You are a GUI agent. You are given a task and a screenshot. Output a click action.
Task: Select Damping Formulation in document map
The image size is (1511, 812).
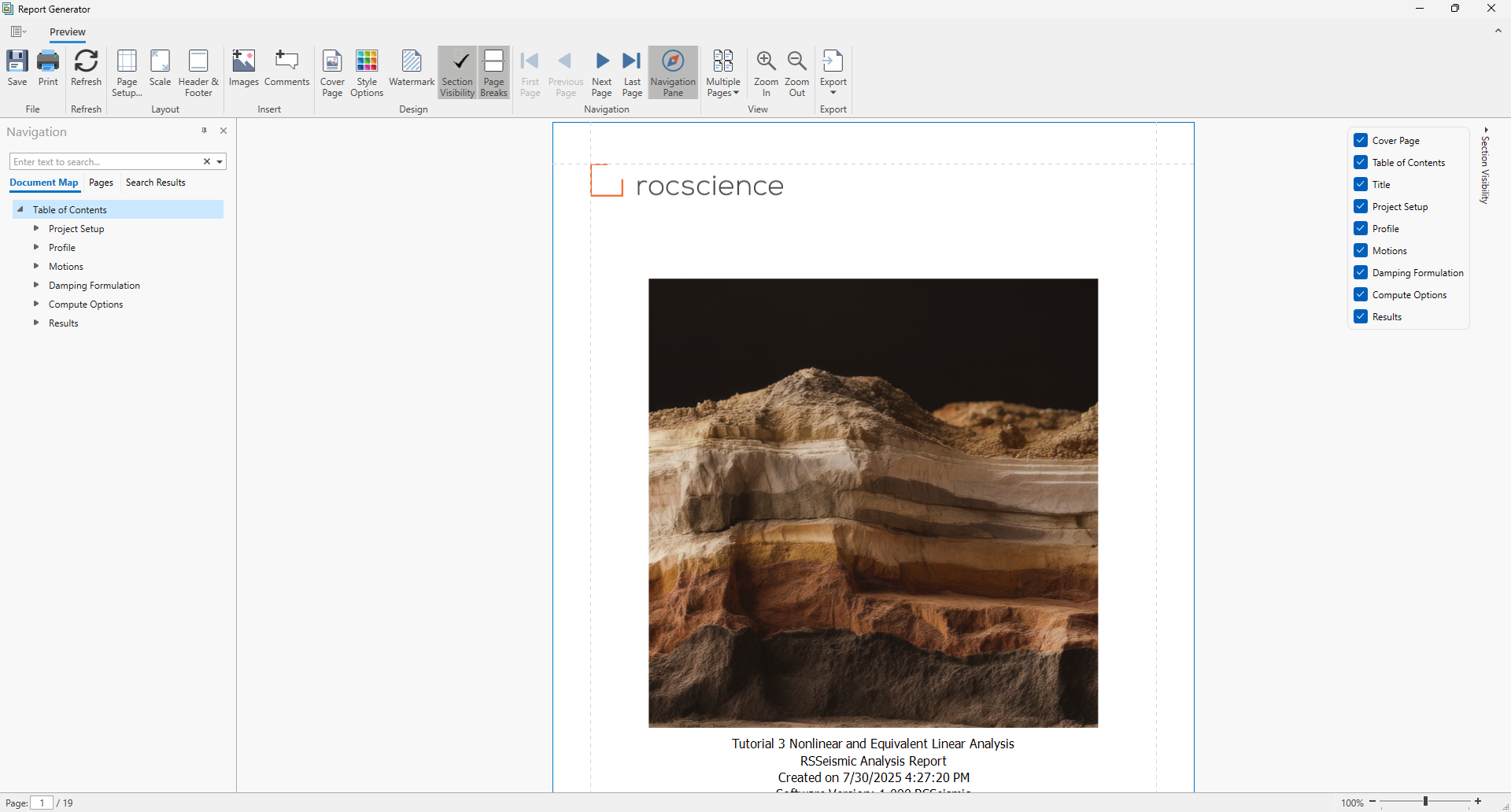(94, 285)
